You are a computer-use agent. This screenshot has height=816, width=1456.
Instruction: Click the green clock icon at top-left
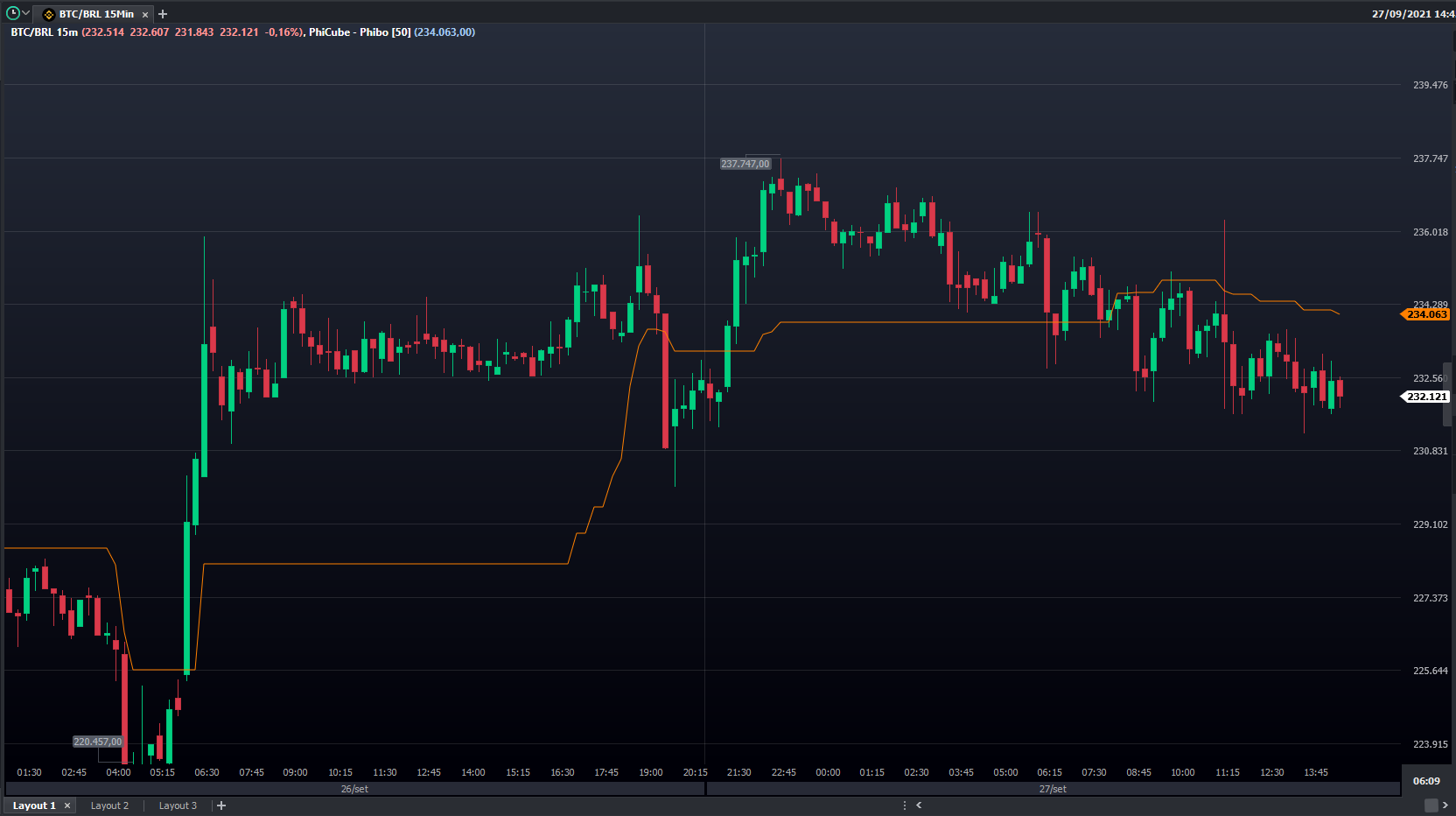13,13
